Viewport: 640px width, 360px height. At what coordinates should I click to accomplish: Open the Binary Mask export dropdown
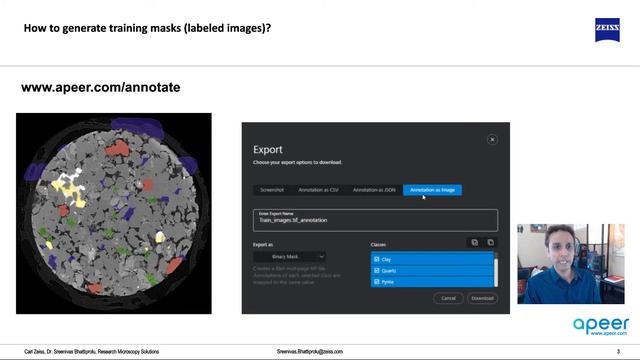[x=289, y=257]
